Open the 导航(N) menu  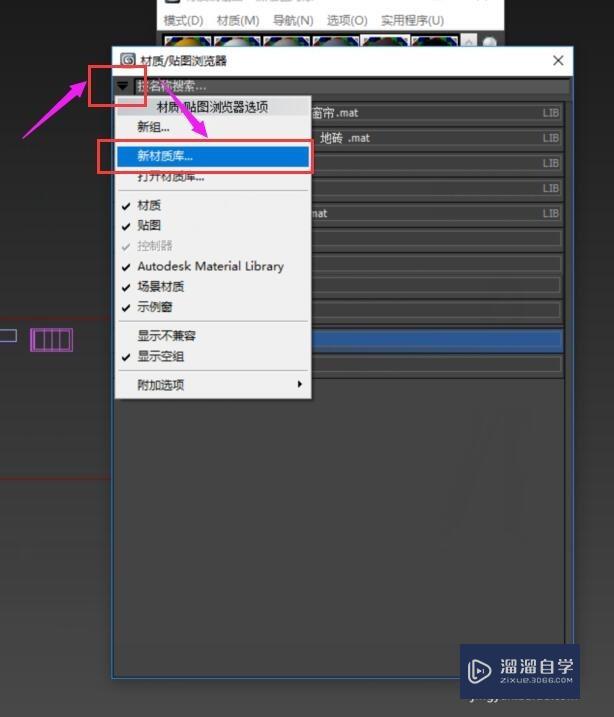coord(293,21)
